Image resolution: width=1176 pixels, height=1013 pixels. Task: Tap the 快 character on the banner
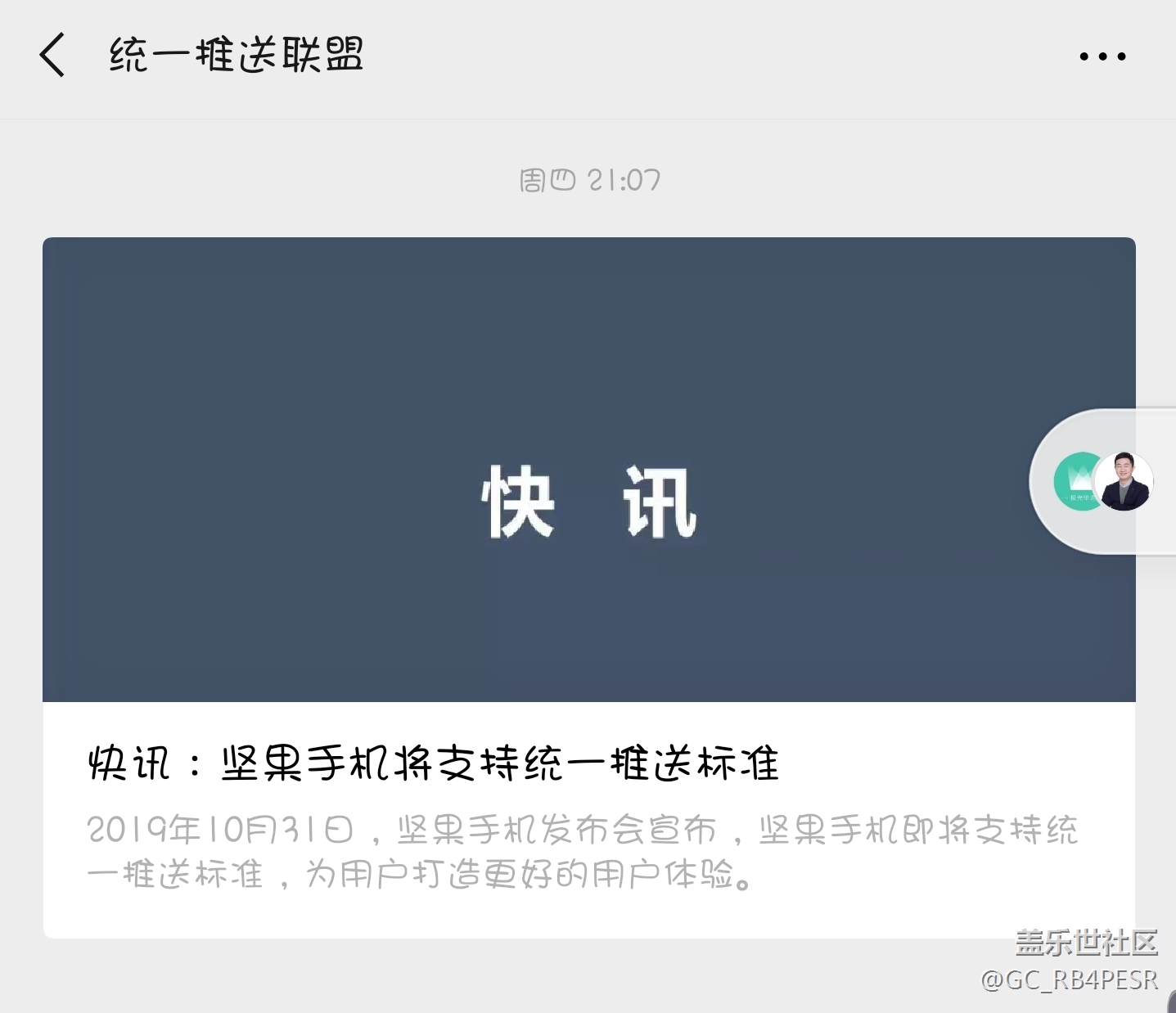coord(519,502)
